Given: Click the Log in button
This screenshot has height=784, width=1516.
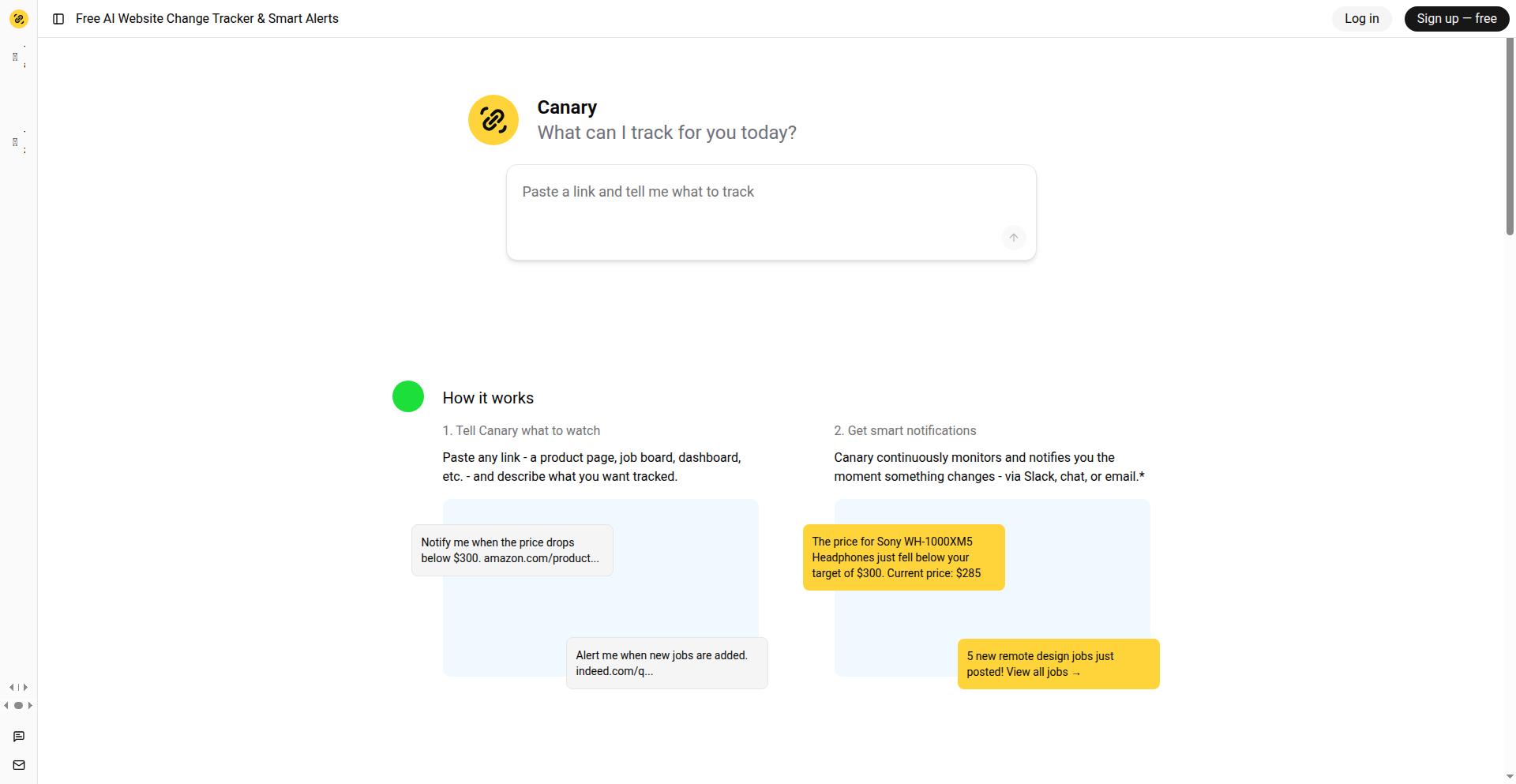Looking at the screenshot, I should coord(1361,19).
